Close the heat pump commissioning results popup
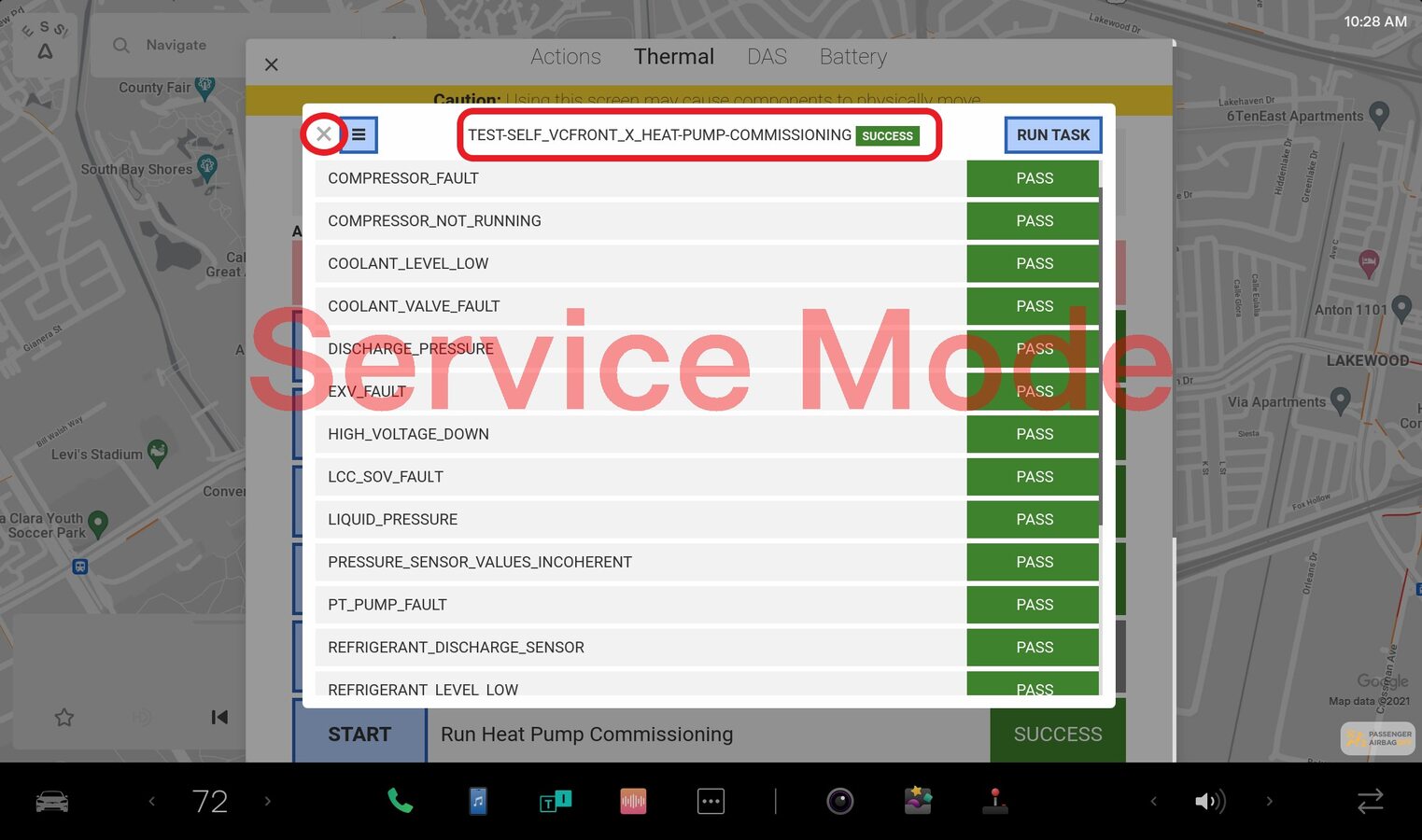This screenshot has height=840, width=1422. pyautogui.click(x=323, y=134)
